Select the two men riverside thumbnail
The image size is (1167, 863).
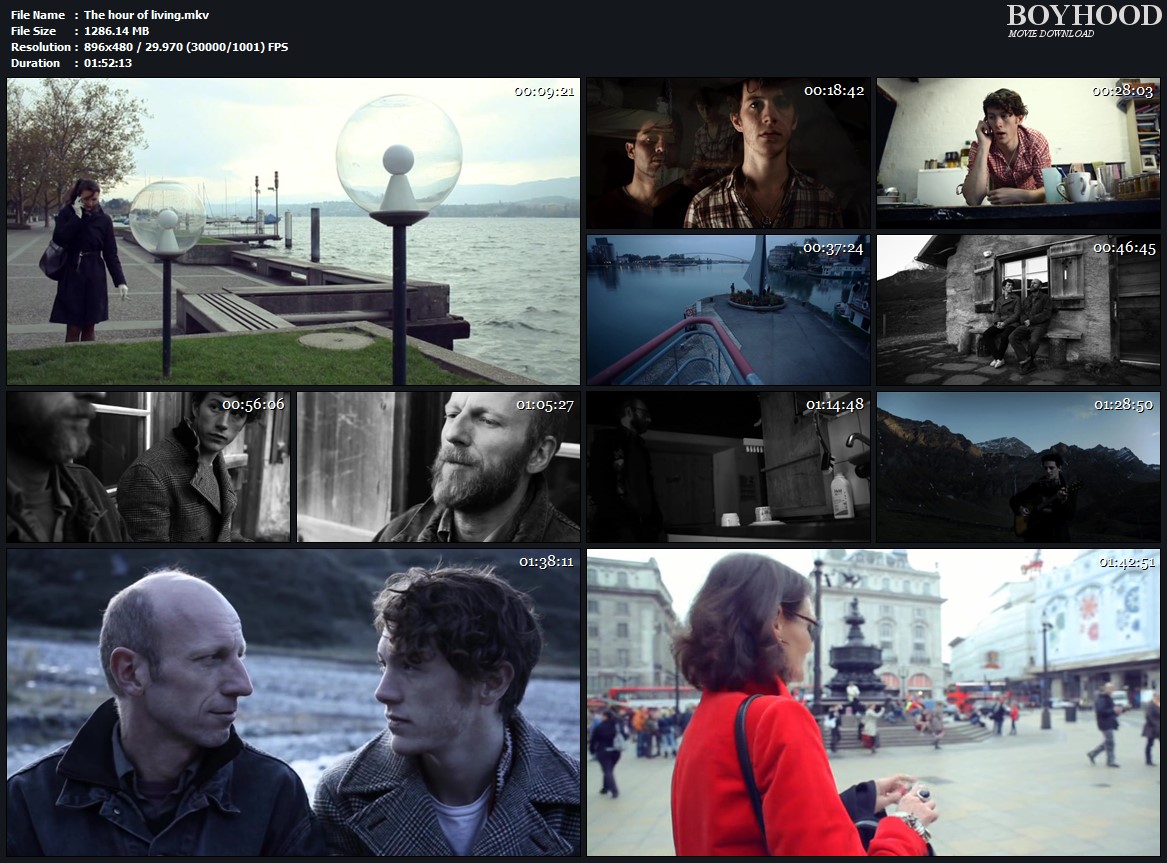(293, 702)
